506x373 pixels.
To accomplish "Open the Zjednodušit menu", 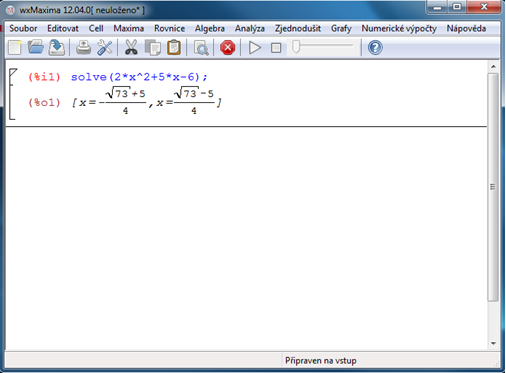I will coord(298,29).
